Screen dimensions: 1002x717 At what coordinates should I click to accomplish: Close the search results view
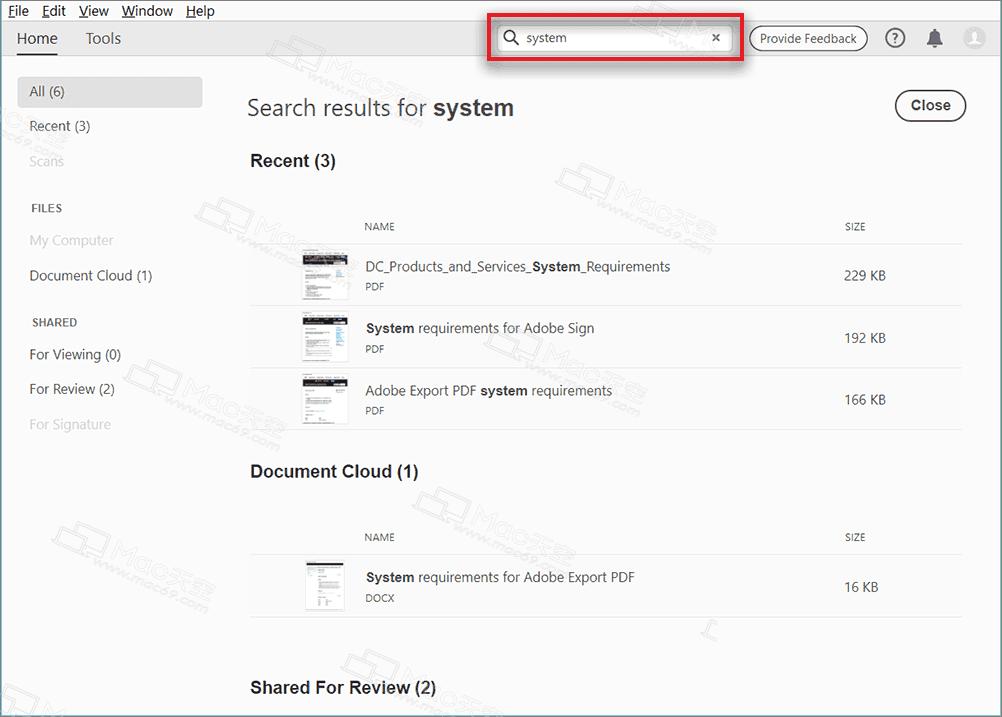(929, 105)
